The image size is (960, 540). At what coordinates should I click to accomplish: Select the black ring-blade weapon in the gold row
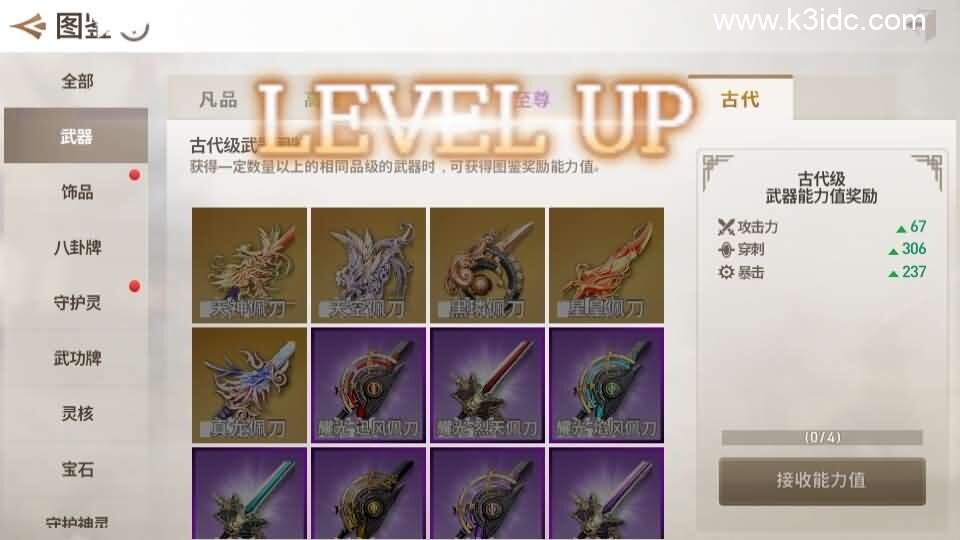tap(487, 264)
